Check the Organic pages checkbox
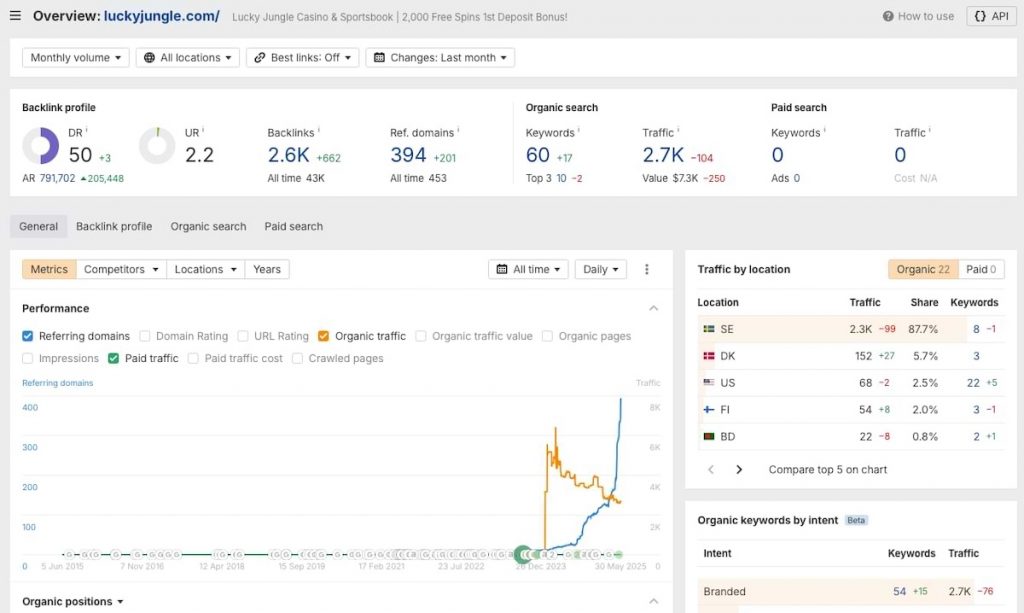The width and height of the screenshot is (1024, 613). pyautogui.click(x=547, y=336)
